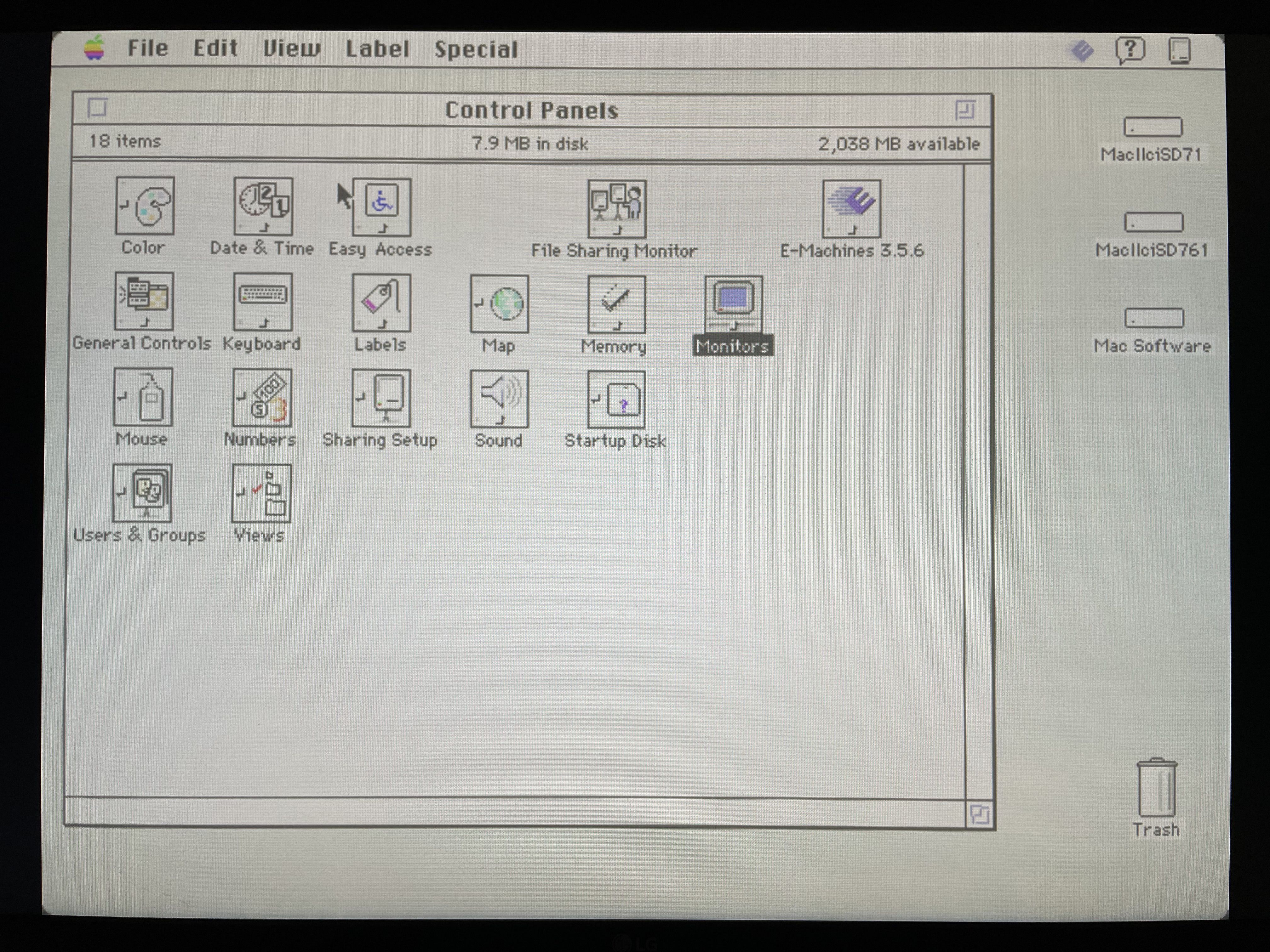Select the Views control panel icon
Image resolution: width=1270 pixels, height=952 pixels.
[261, 494]
